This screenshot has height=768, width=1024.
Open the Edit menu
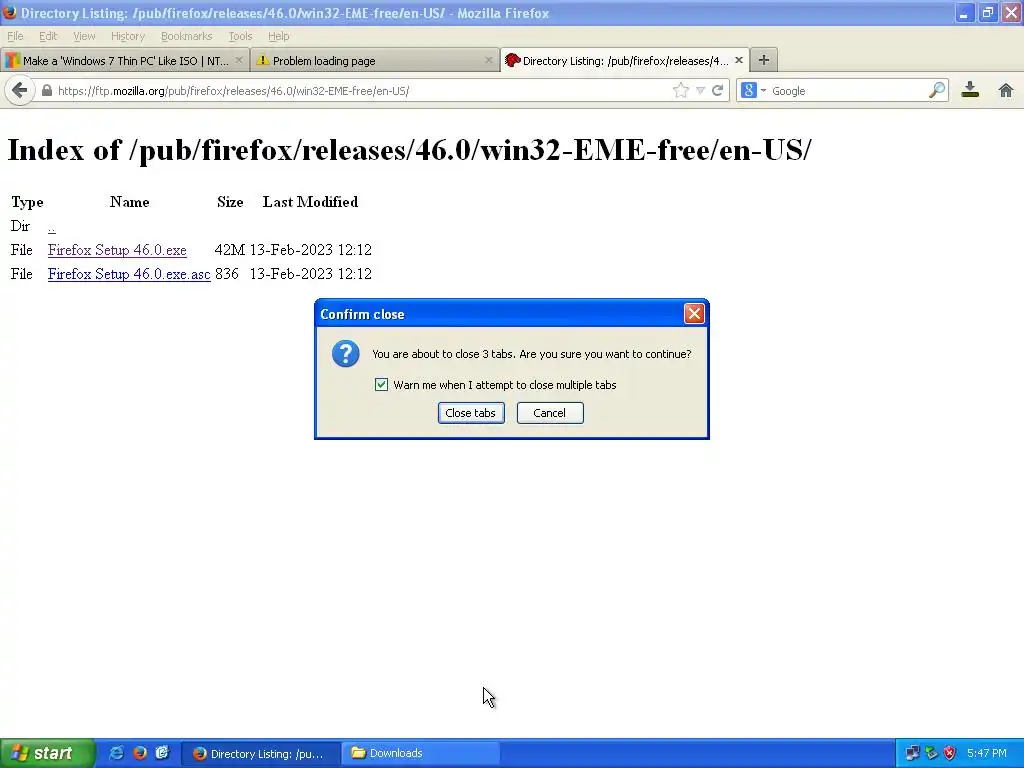point(48,36)
